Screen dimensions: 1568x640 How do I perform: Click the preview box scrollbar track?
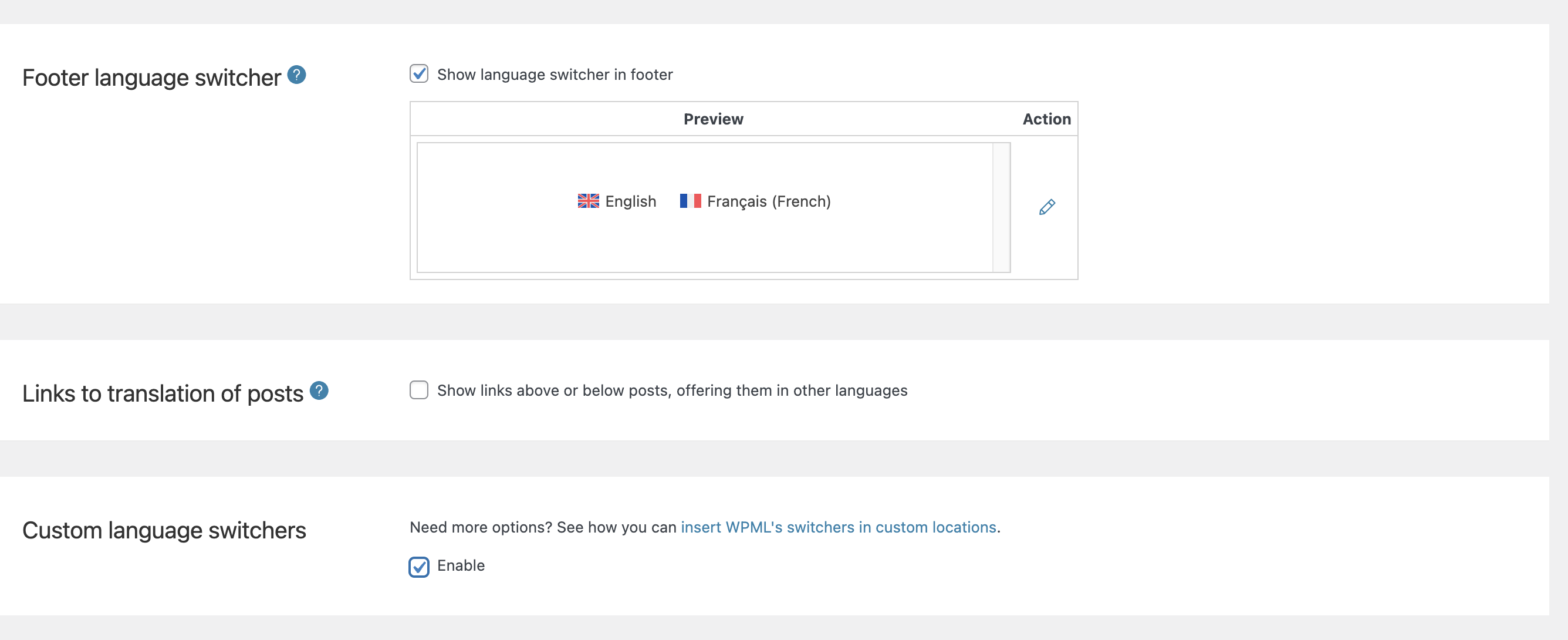point(1001,207)
